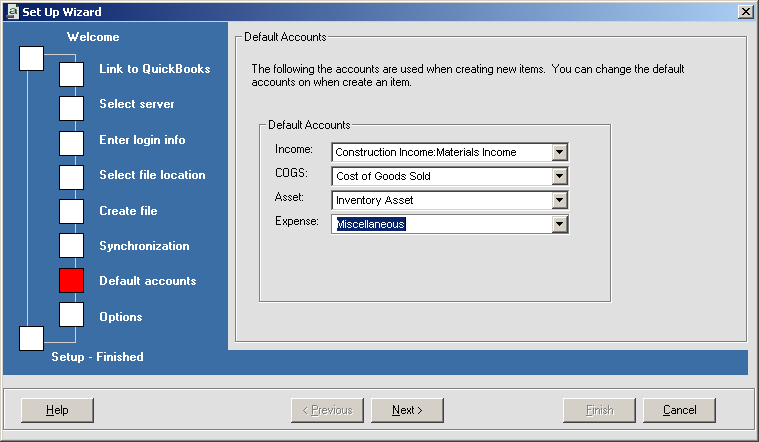Close the Set Up Wizard window

(745, 11)
